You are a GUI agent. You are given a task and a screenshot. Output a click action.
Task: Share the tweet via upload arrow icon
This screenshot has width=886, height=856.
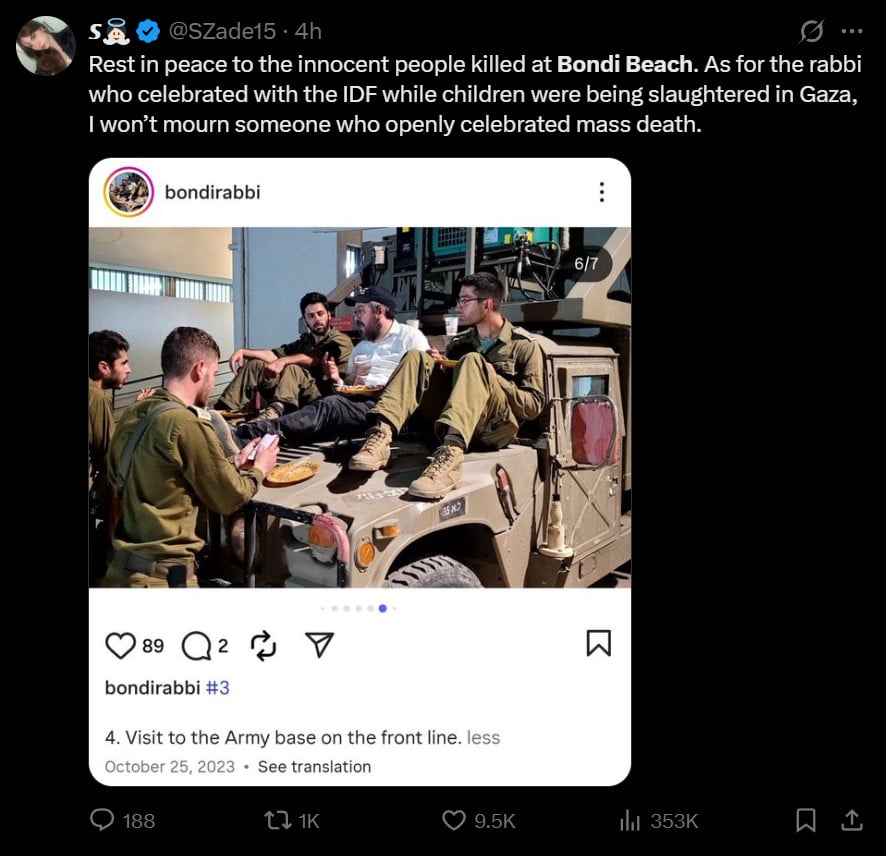pos(852,820)
